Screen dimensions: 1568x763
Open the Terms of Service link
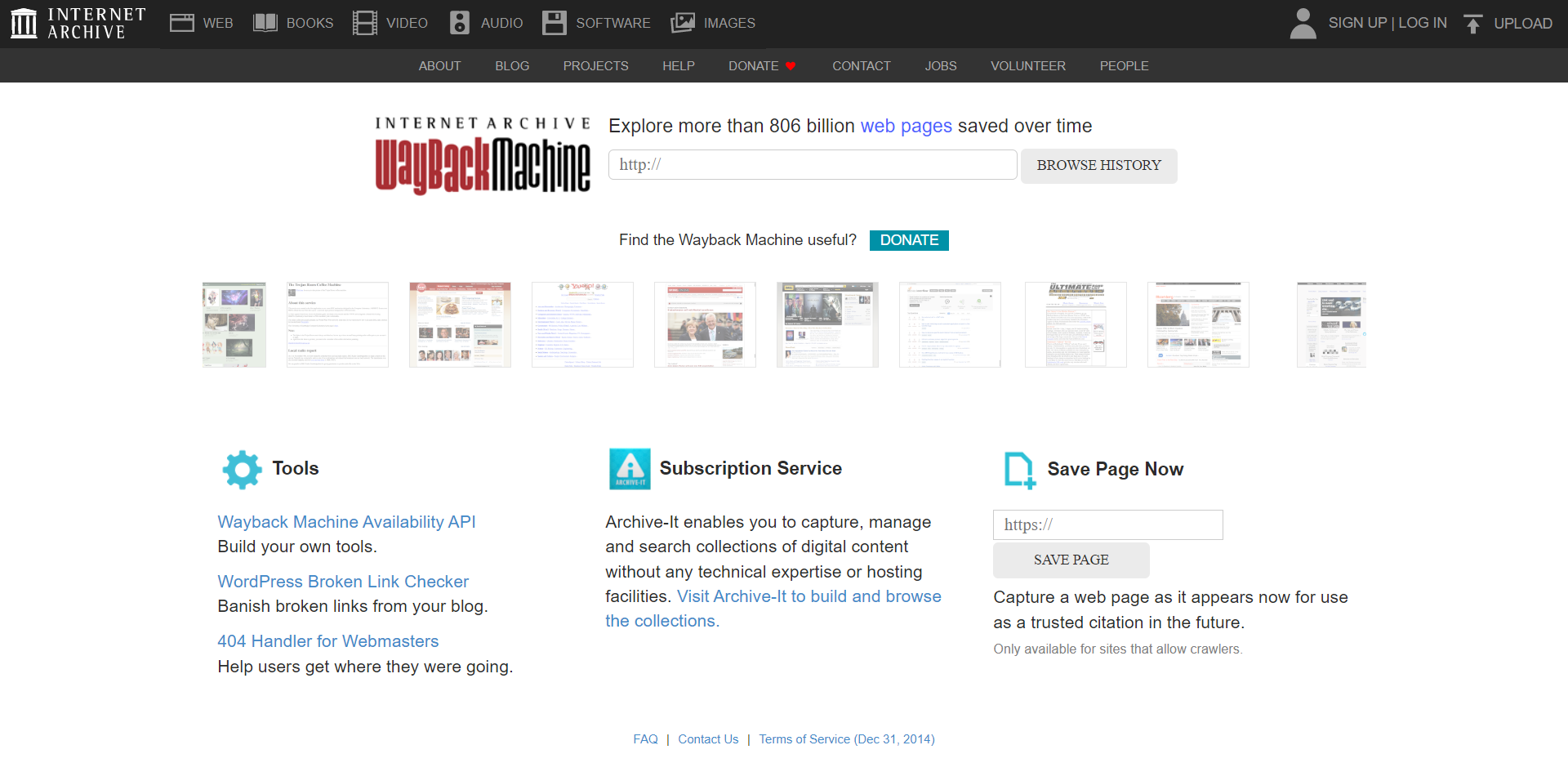(847, 739)
